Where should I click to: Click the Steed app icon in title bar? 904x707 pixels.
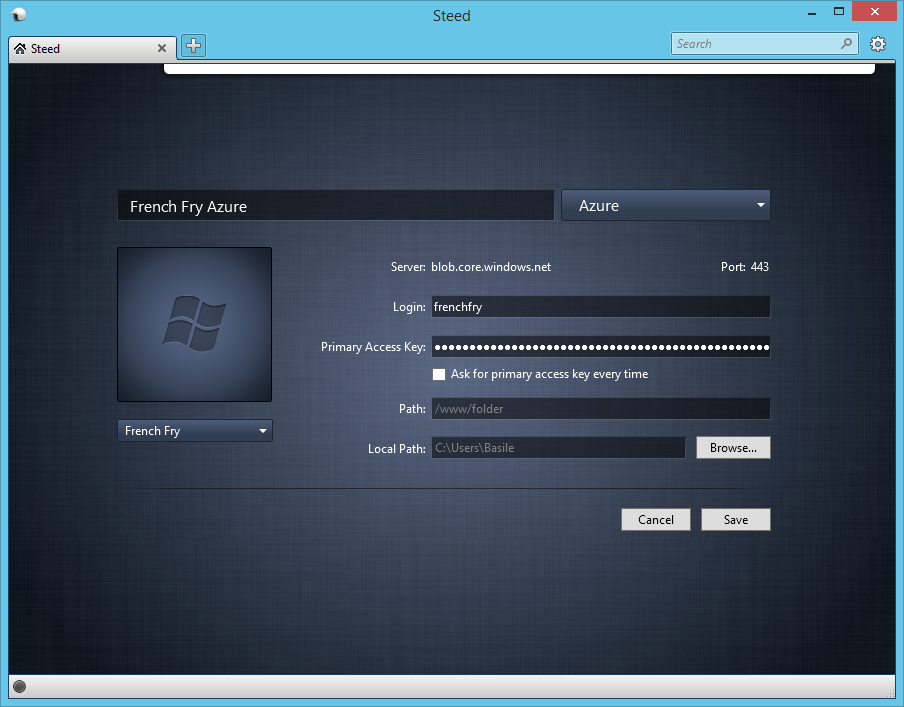pyautogui.click(x=19, y=15)
